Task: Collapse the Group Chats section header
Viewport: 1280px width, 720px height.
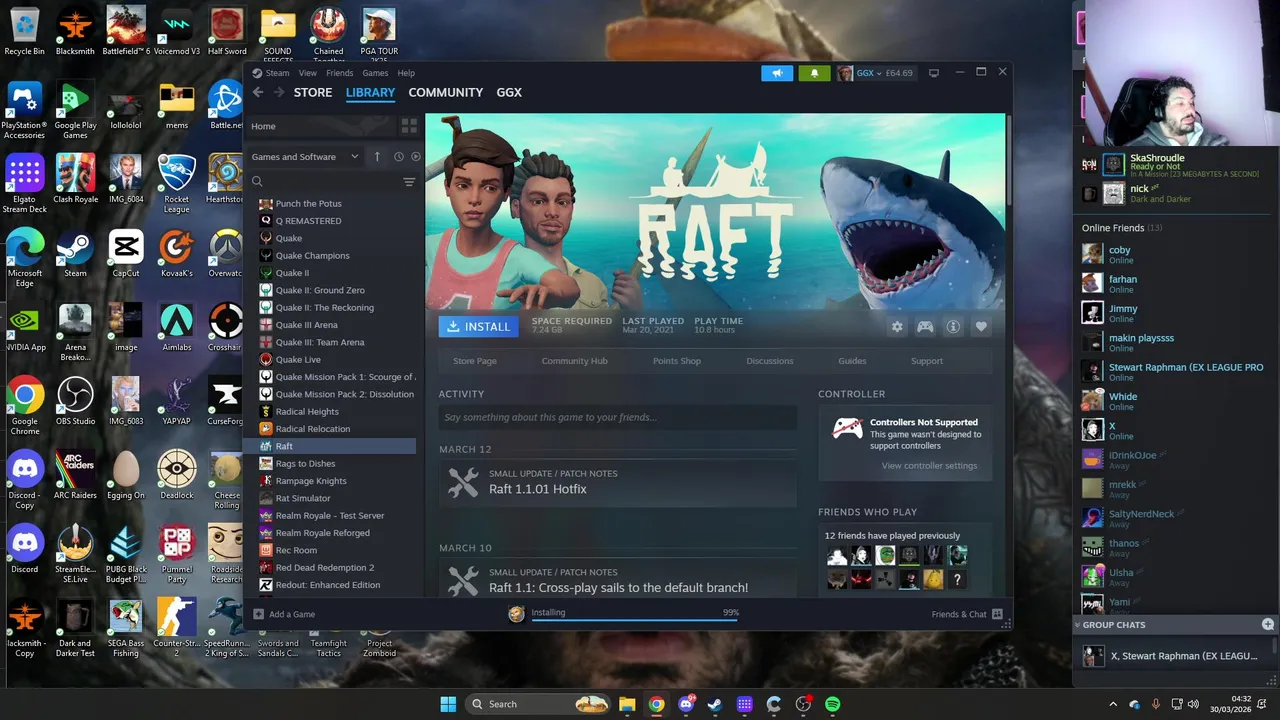Action: point(1114,625)
